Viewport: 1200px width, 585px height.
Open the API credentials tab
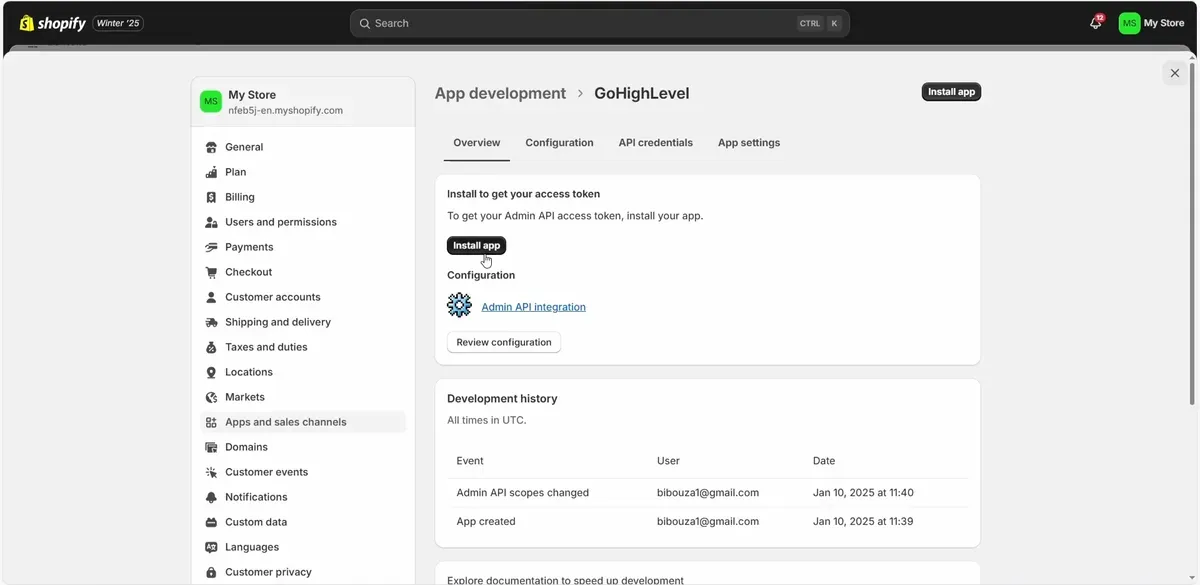click(x=655, y=143)
